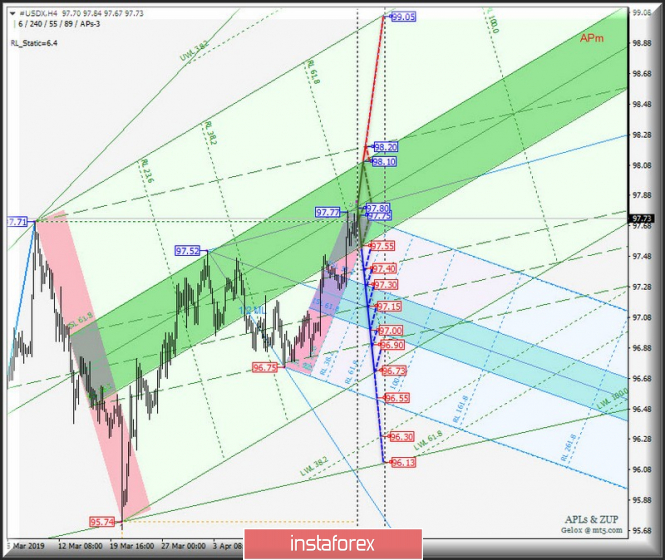
Task: Select the 97.52 price label
Action: 187,251
